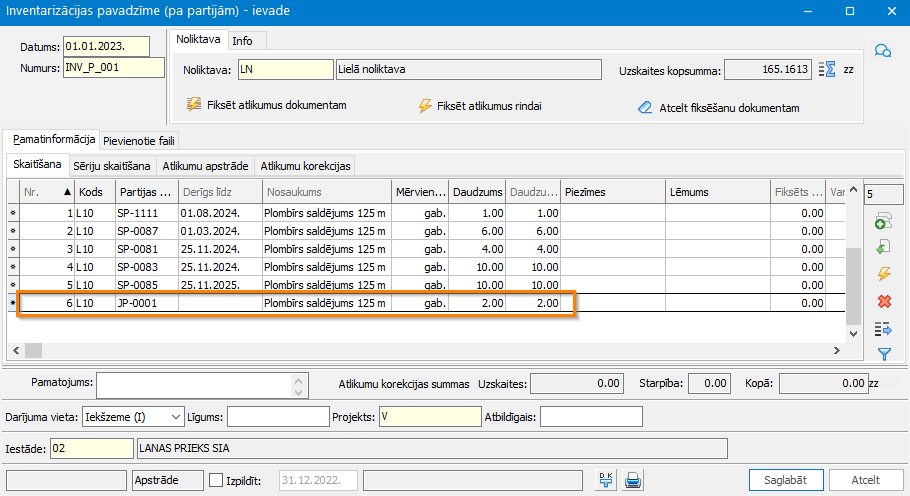This screenshot has height=496, width=910.
Task: Click the 01.08.2024. expiry date cell
Action: [220, 213]
